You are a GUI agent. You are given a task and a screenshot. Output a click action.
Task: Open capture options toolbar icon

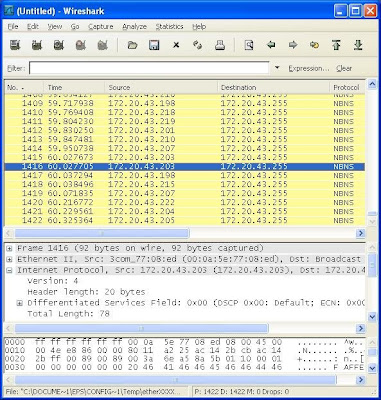point(37,45)
